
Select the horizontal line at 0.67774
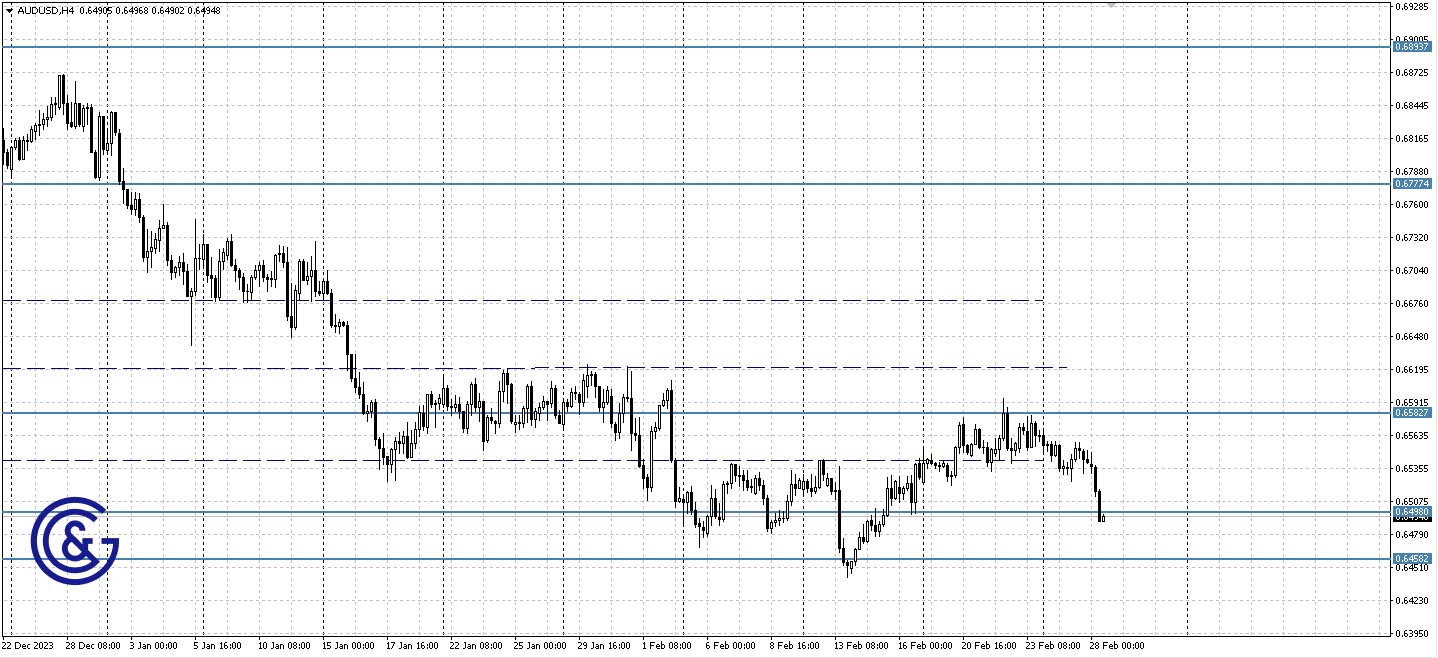[650, 185]
